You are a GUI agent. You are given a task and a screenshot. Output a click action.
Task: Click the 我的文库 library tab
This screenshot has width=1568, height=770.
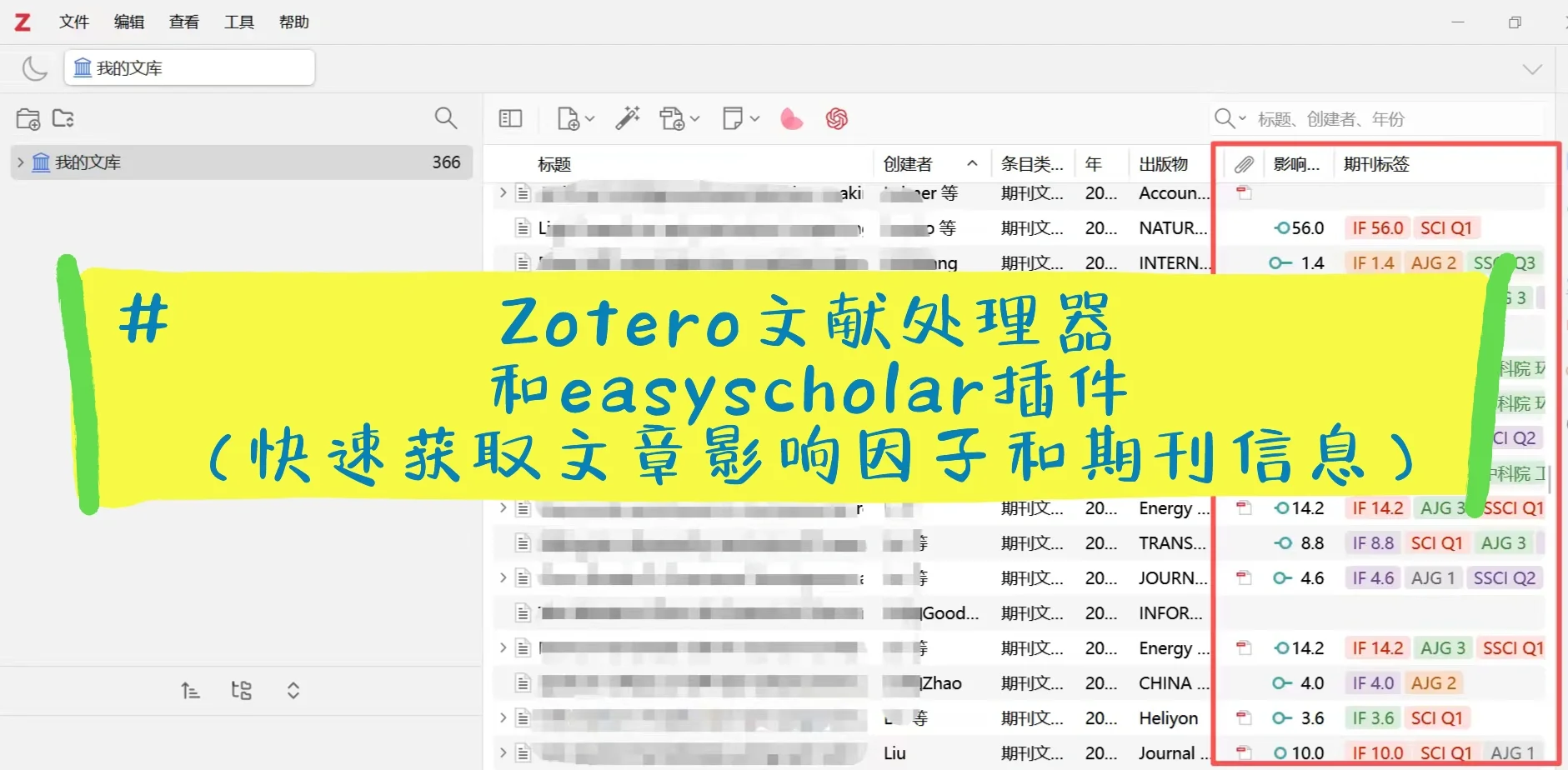(188, 67)
